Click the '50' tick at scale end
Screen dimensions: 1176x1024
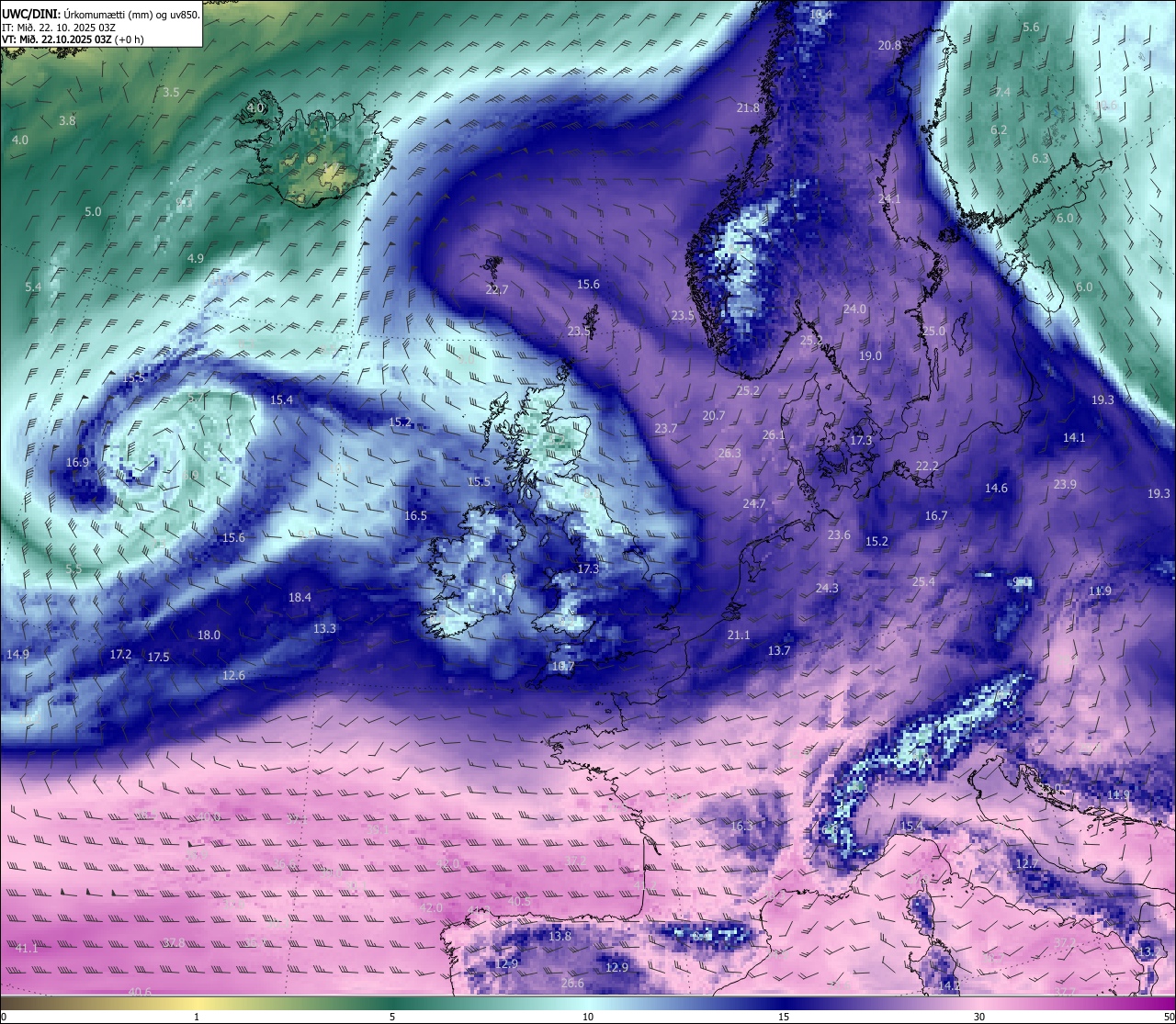tap(1168, 1017)
